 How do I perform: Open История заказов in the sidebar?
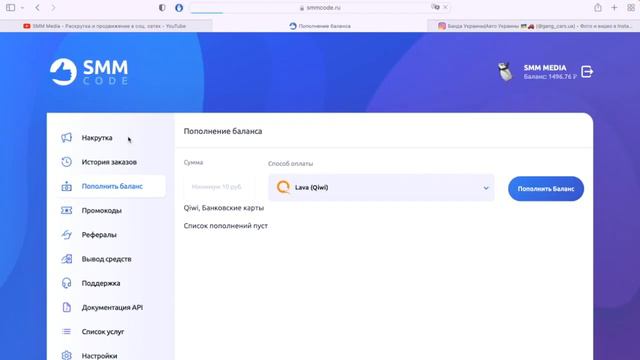pyautogui.click(x=110, y=162)
